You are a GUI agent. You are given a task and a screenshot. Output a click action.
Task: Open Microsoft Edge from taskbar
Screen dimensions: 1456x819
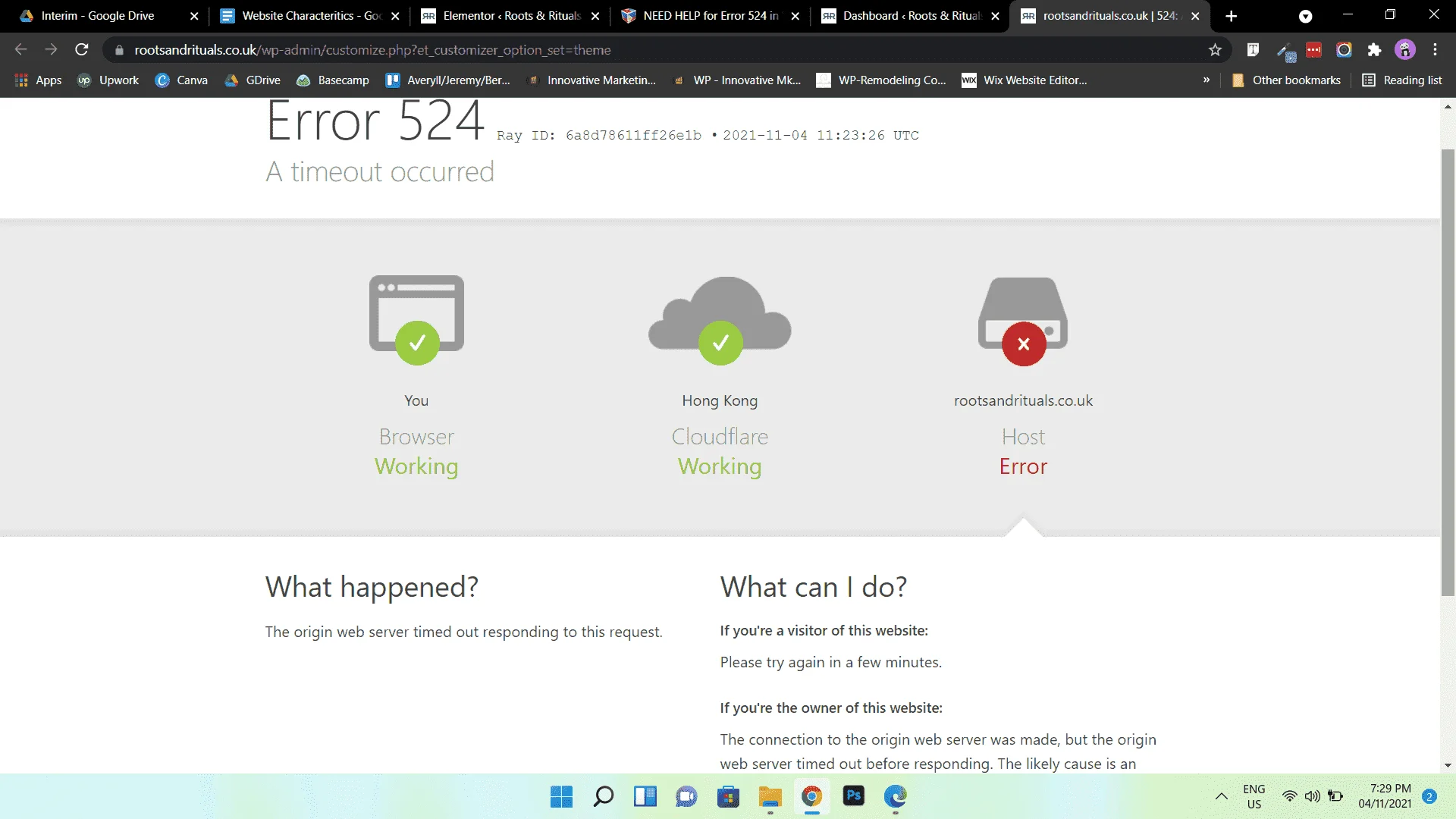click(896, 796)
